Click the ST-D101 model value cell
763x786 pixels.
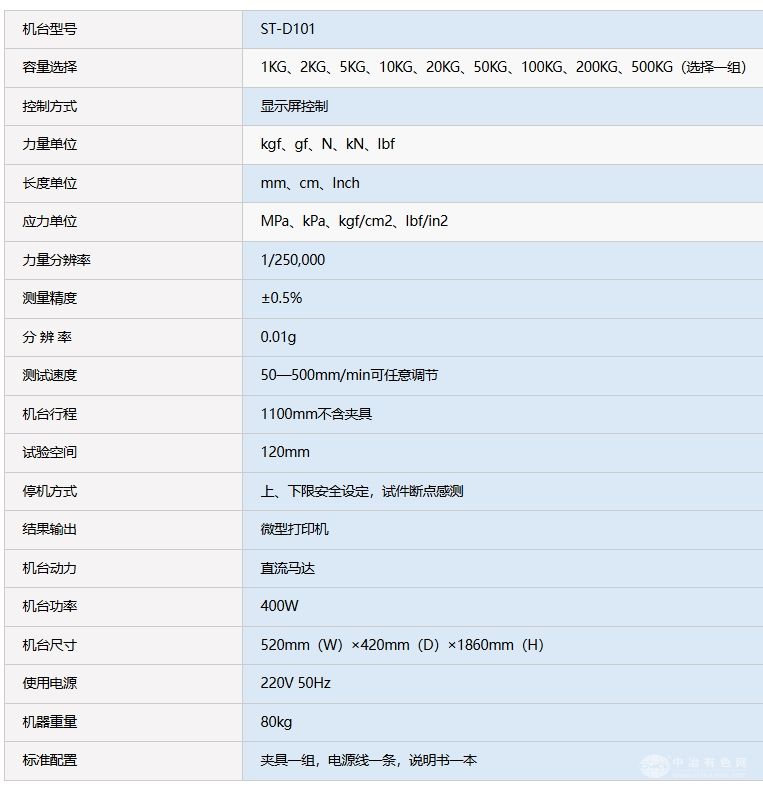pos(288,29)
